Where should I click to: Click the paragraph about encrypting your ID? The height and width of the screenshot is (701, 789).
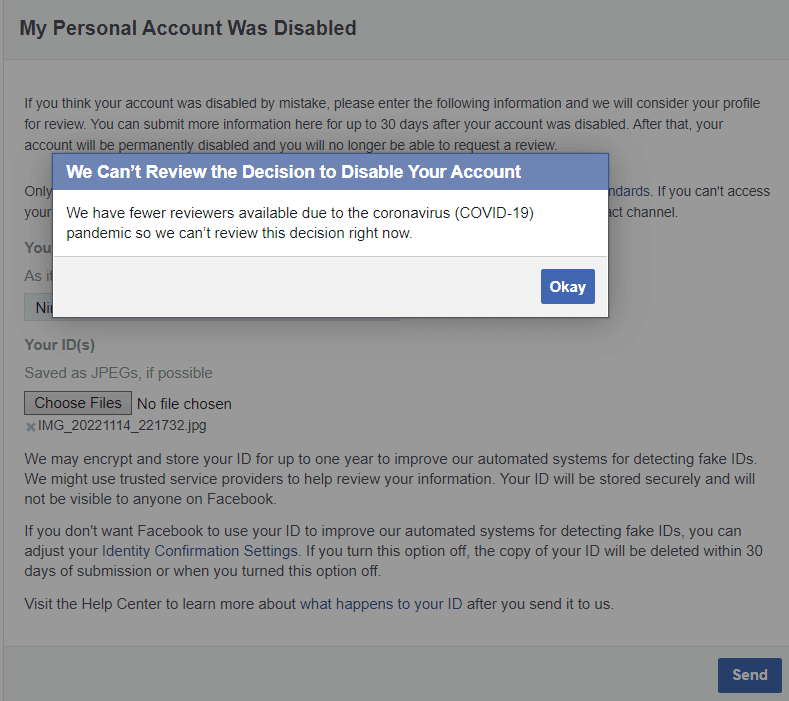(390, 478)
